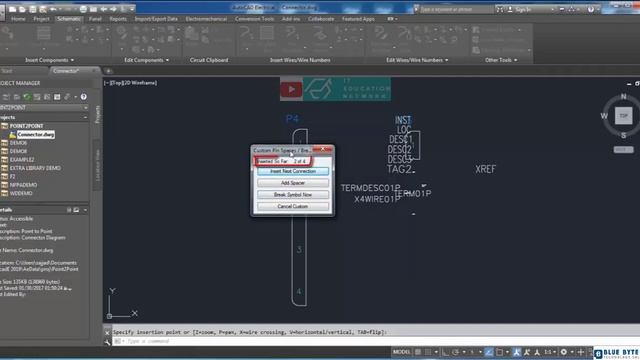Open the Details panel options dropdown
The image size is (640, 360).
point(85,210)
